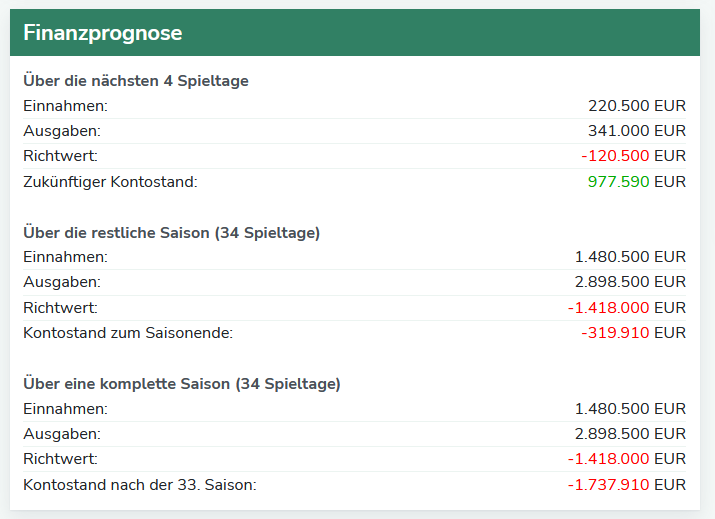Select the "Kontostand zum Saisonende" label
Screen dimensions: 715x519
128,333
